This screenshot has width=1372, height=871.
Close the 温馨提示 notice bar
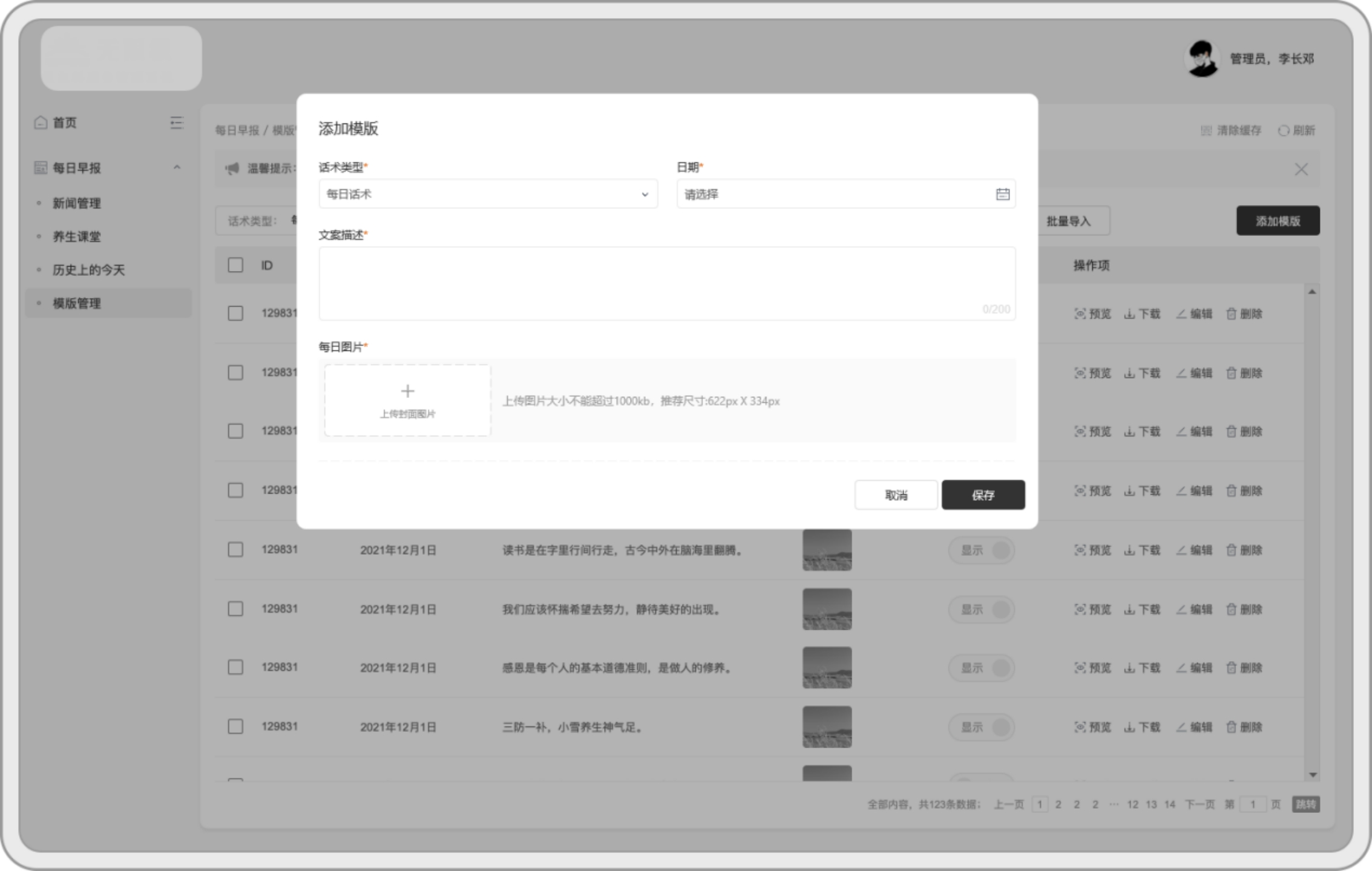click(1301, 169)
